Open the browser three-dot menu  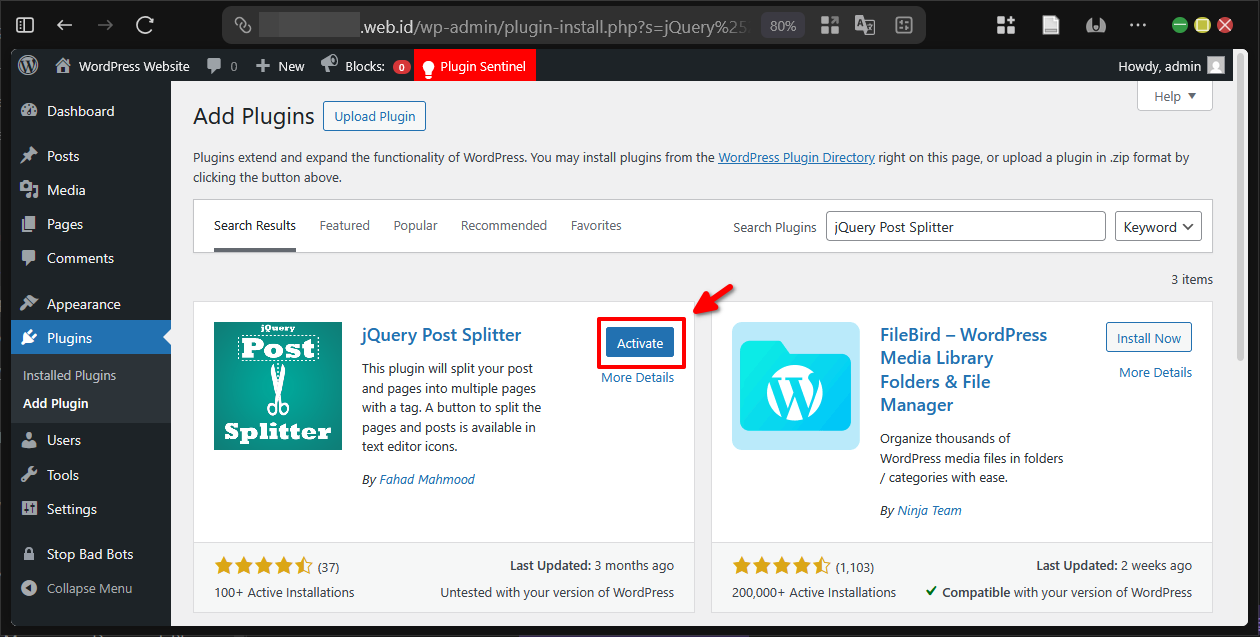click(x=1138, y=24)
